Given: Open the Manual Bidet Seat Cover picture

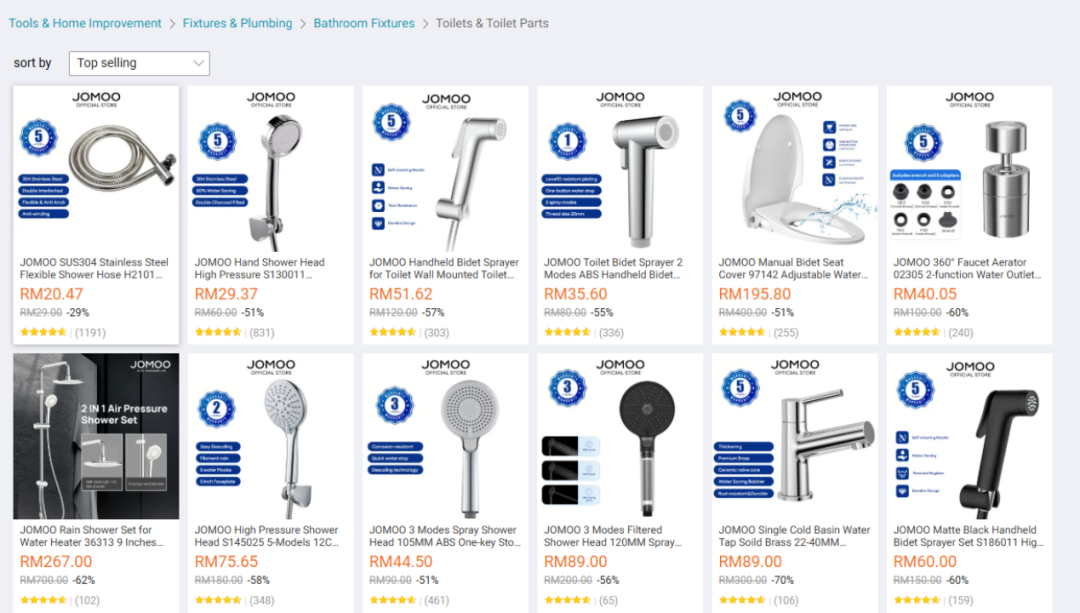Looking at the screenshot, I should [795, 169].
